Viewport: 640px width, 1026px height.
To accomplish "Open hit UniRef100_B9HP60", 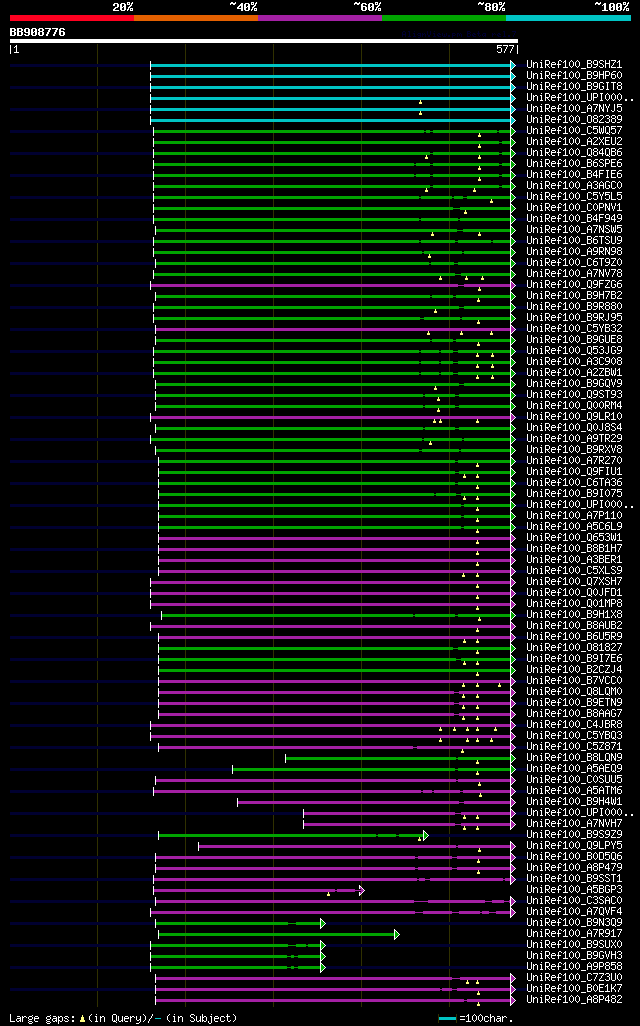I will click(574, 76).
